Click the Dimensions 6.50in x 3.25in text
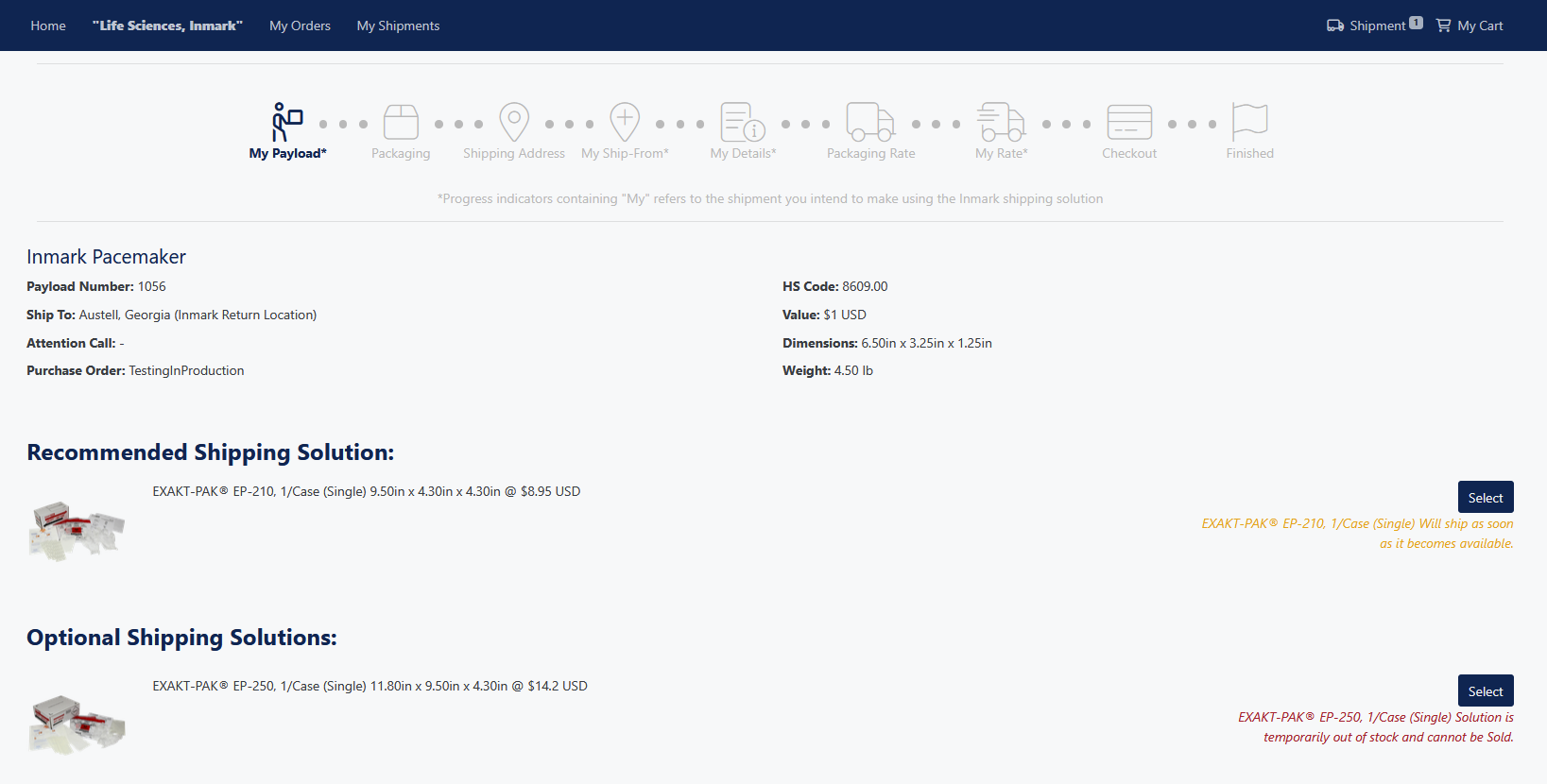 point(886,343)
